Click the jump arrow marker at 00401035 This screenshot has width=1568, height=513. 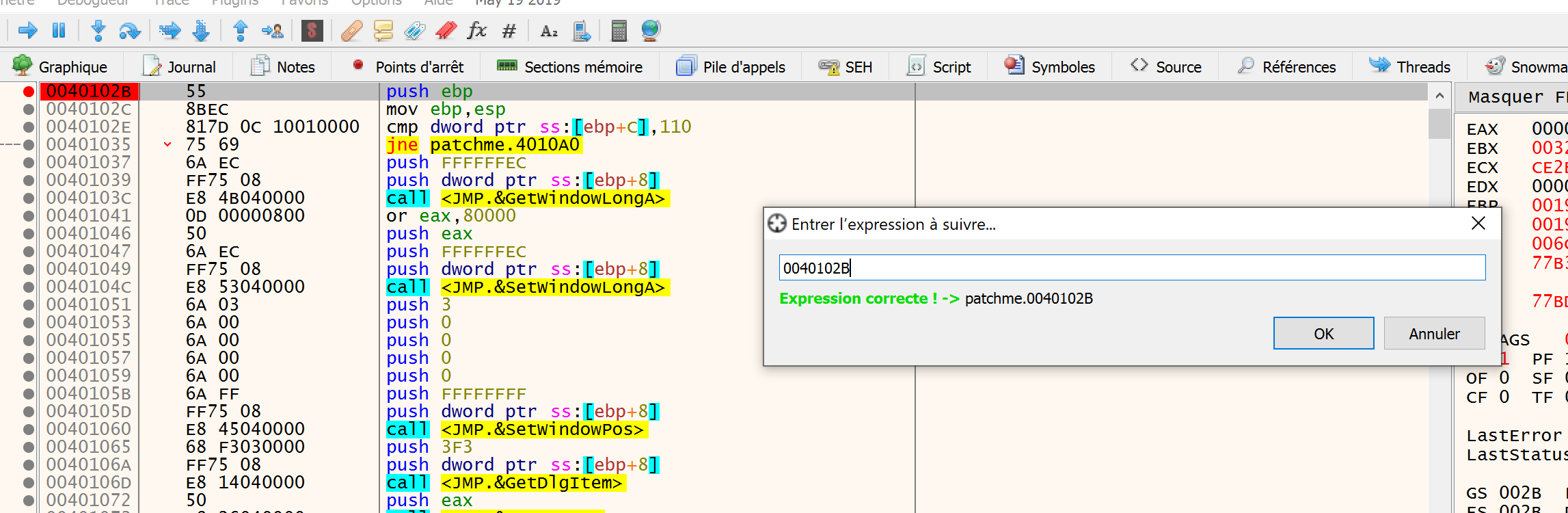click(167, 144)
